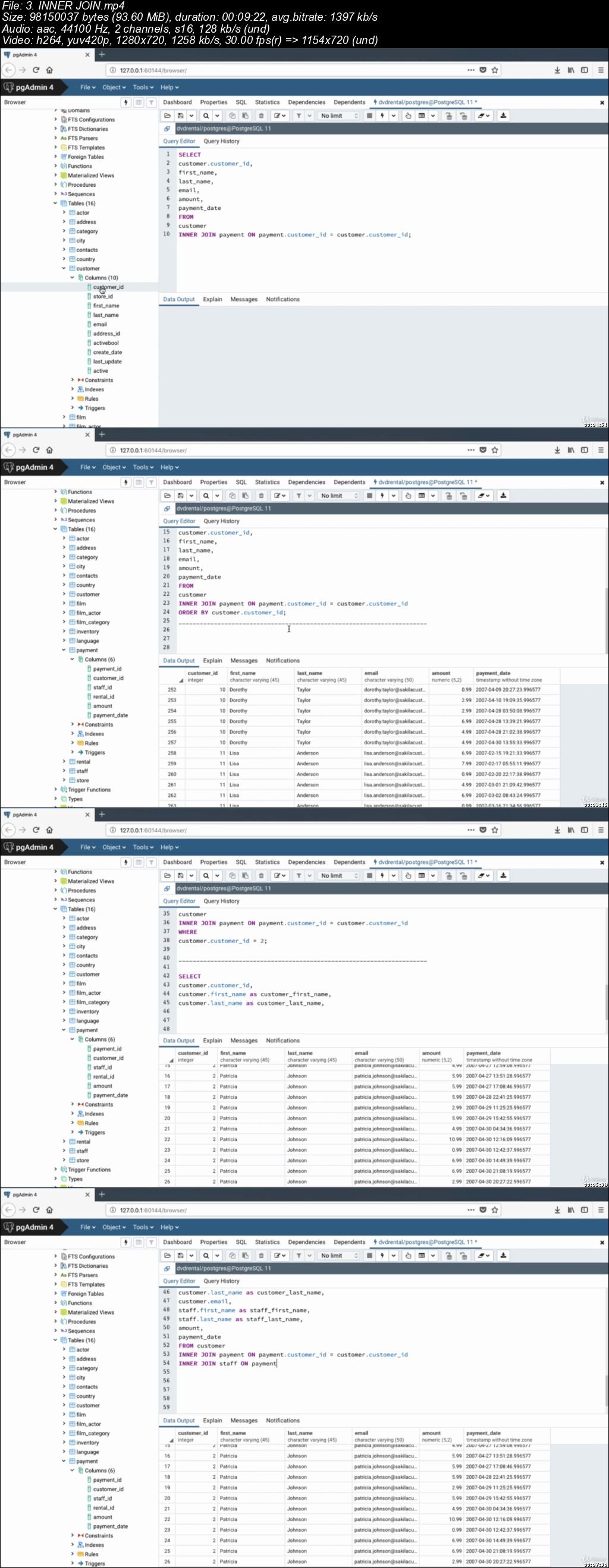Click connection status link icon in bottom frame
The width and height of the screenshot is (609, 1568).
pyautogui.click(x=167, y=1268)
